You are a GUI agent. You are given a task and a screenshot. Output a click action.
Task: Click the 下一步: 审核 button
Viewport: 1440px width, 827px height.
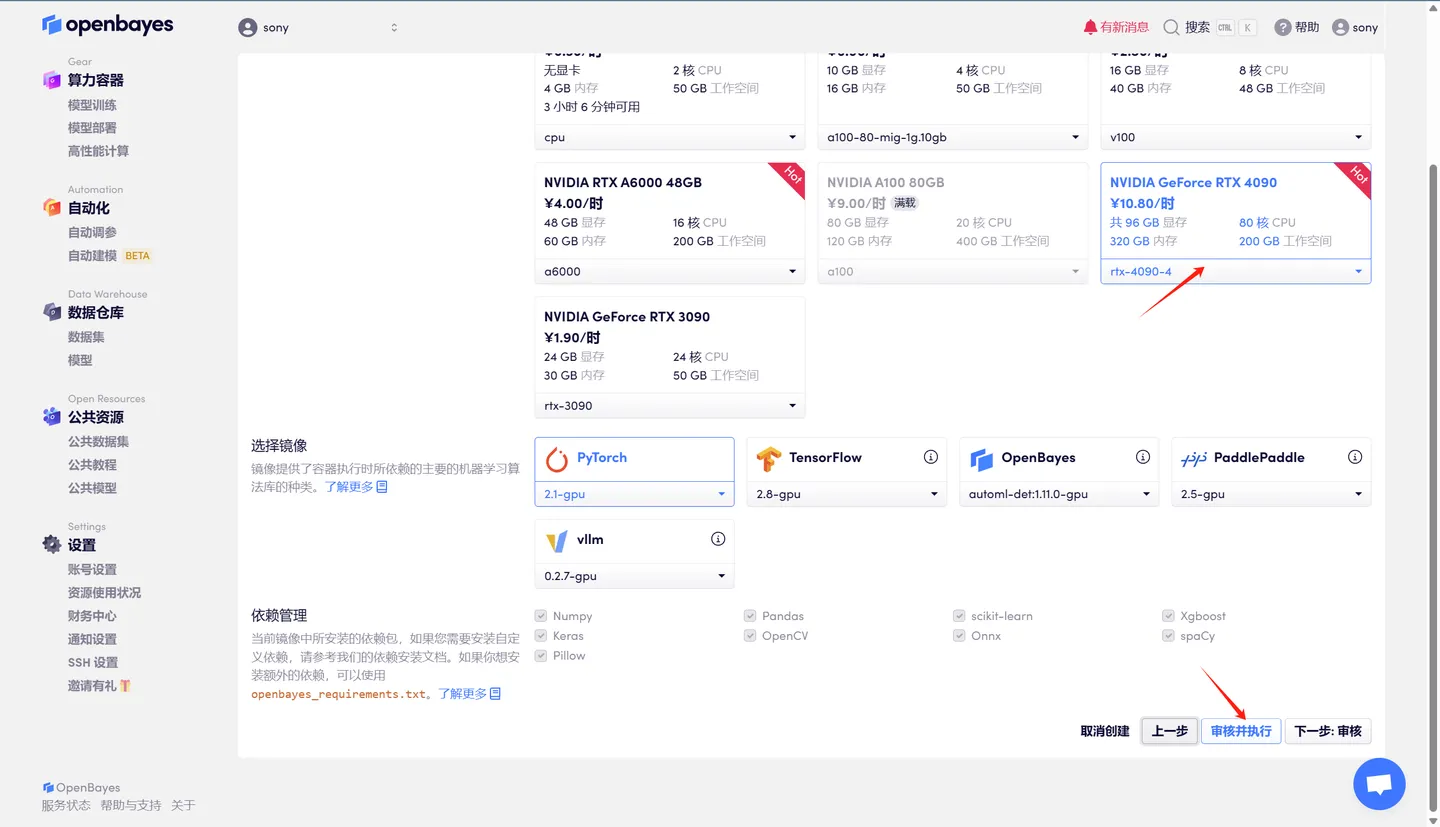[x=1328, y=731]
